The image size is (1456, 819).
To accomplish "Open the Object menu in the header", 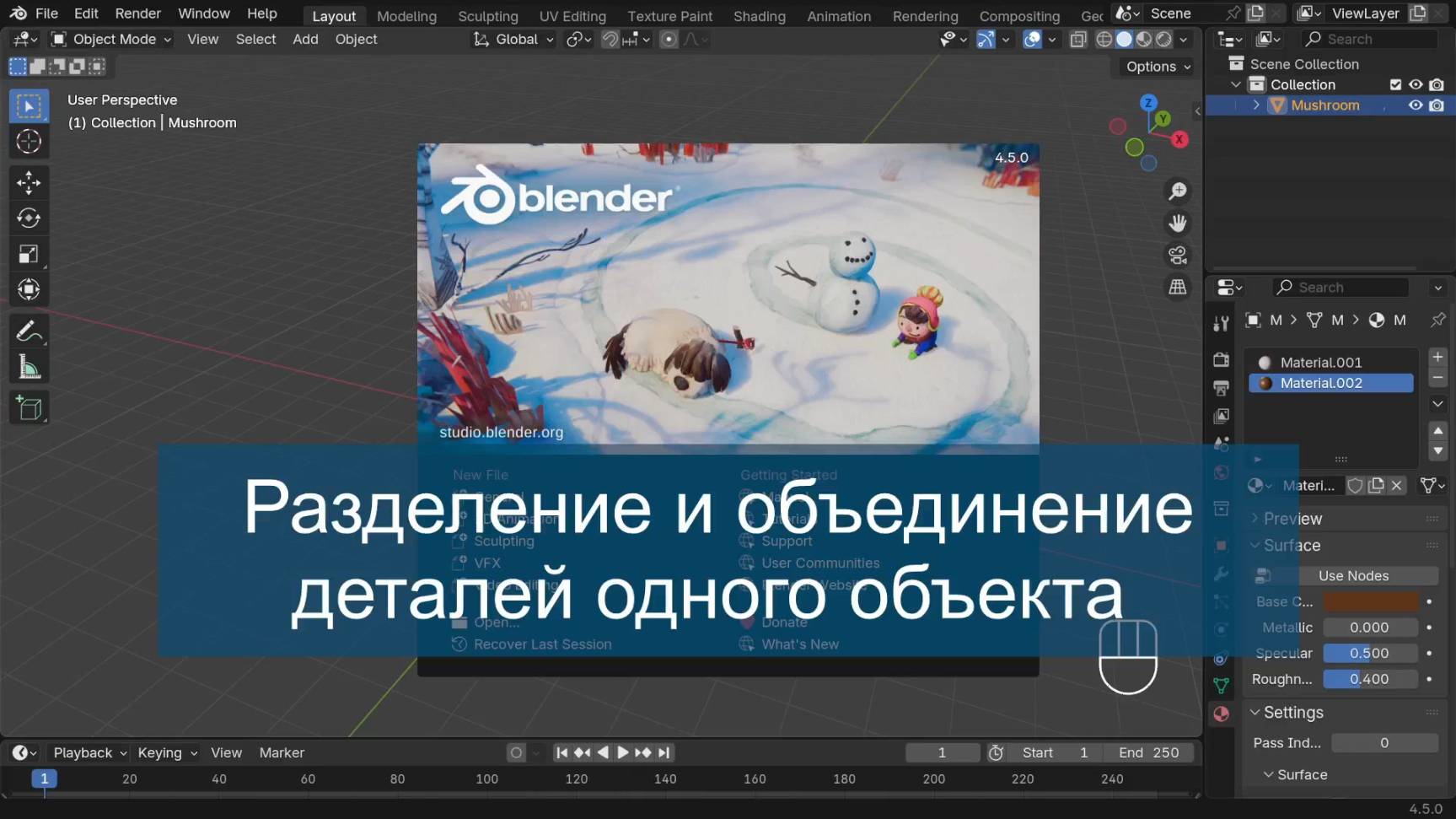I will (356, 39).
